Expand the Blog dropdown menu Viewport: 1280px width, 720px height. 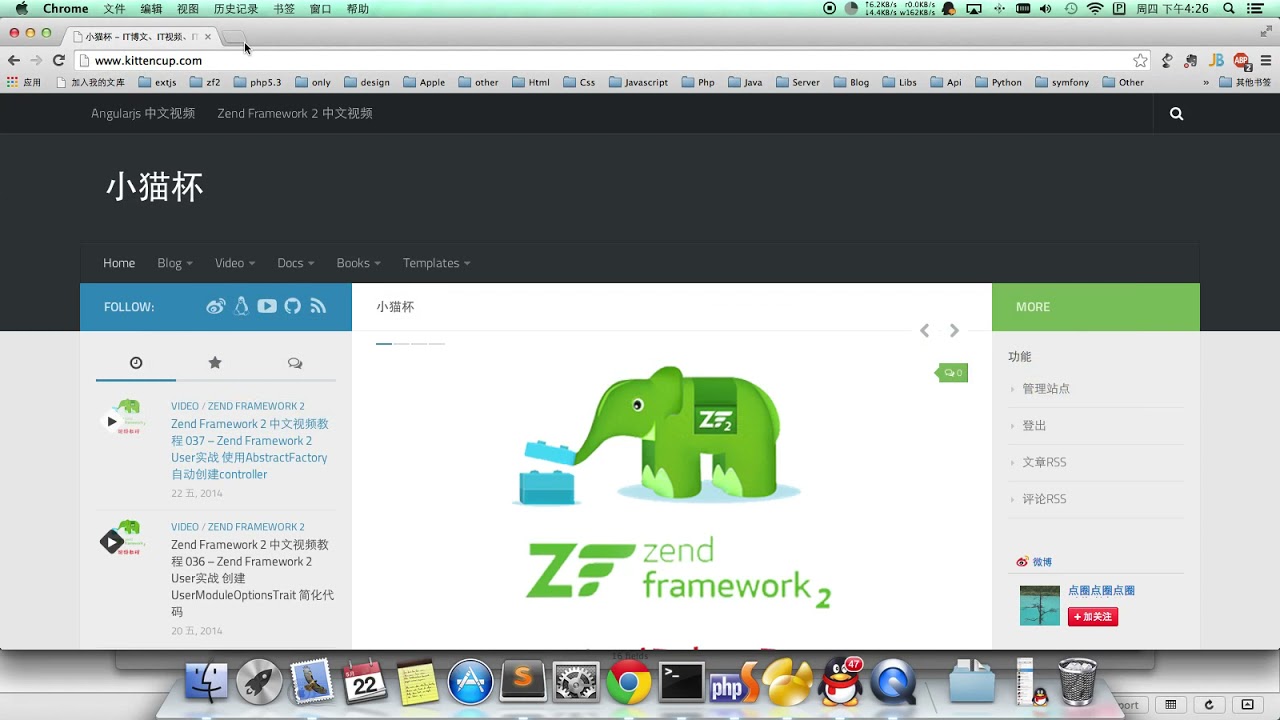click(x=175, y=263)
